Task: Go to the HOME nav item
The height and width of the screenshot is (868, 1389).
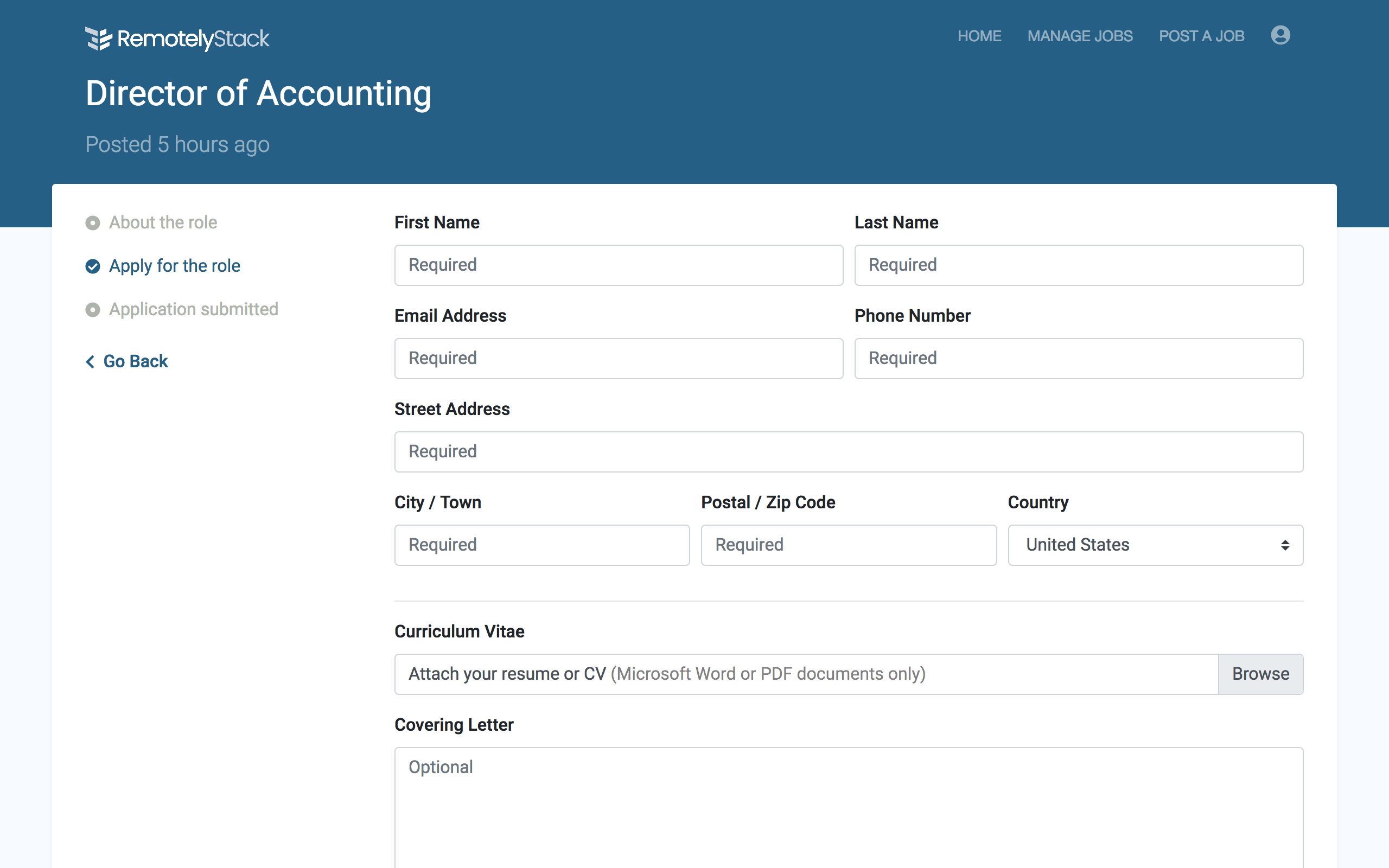Action: point(979,36)
